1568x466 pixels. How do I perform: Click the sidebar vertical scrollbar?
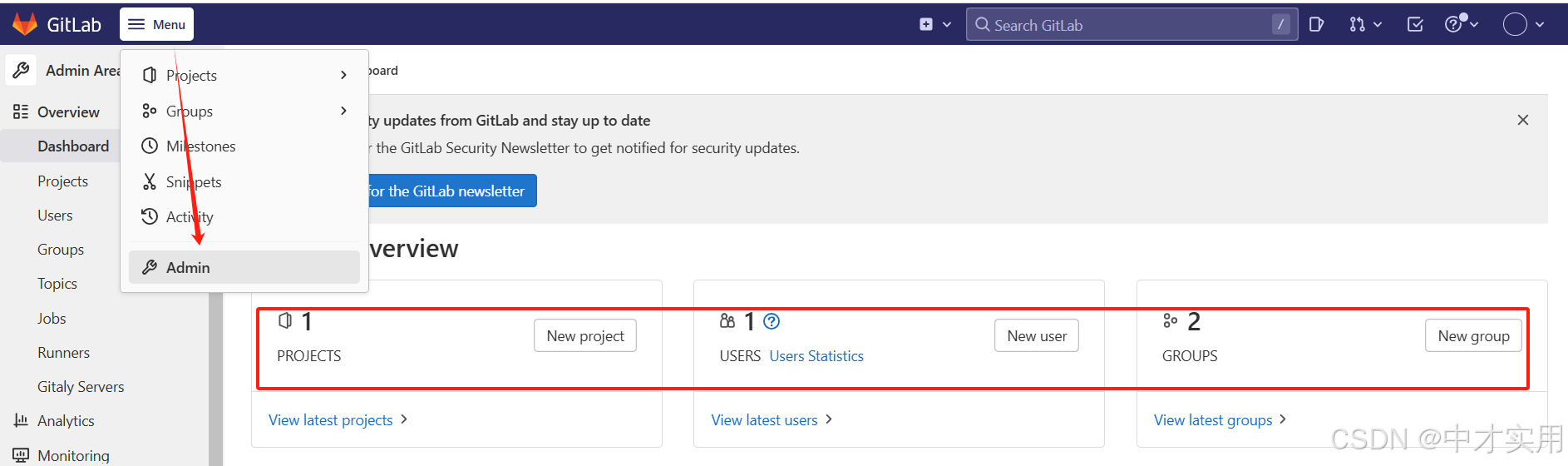pyautogui.click(x=215, y=379)
